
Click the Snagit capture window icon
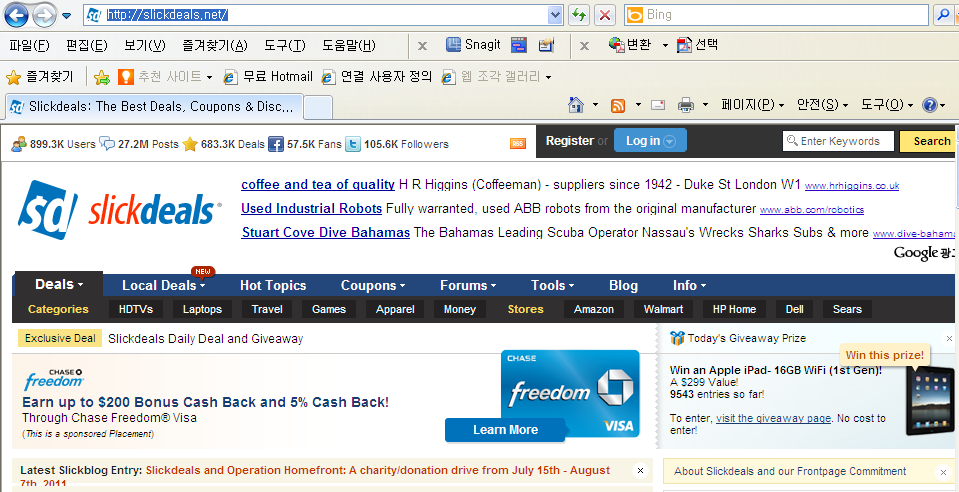(x=519, y=45)
